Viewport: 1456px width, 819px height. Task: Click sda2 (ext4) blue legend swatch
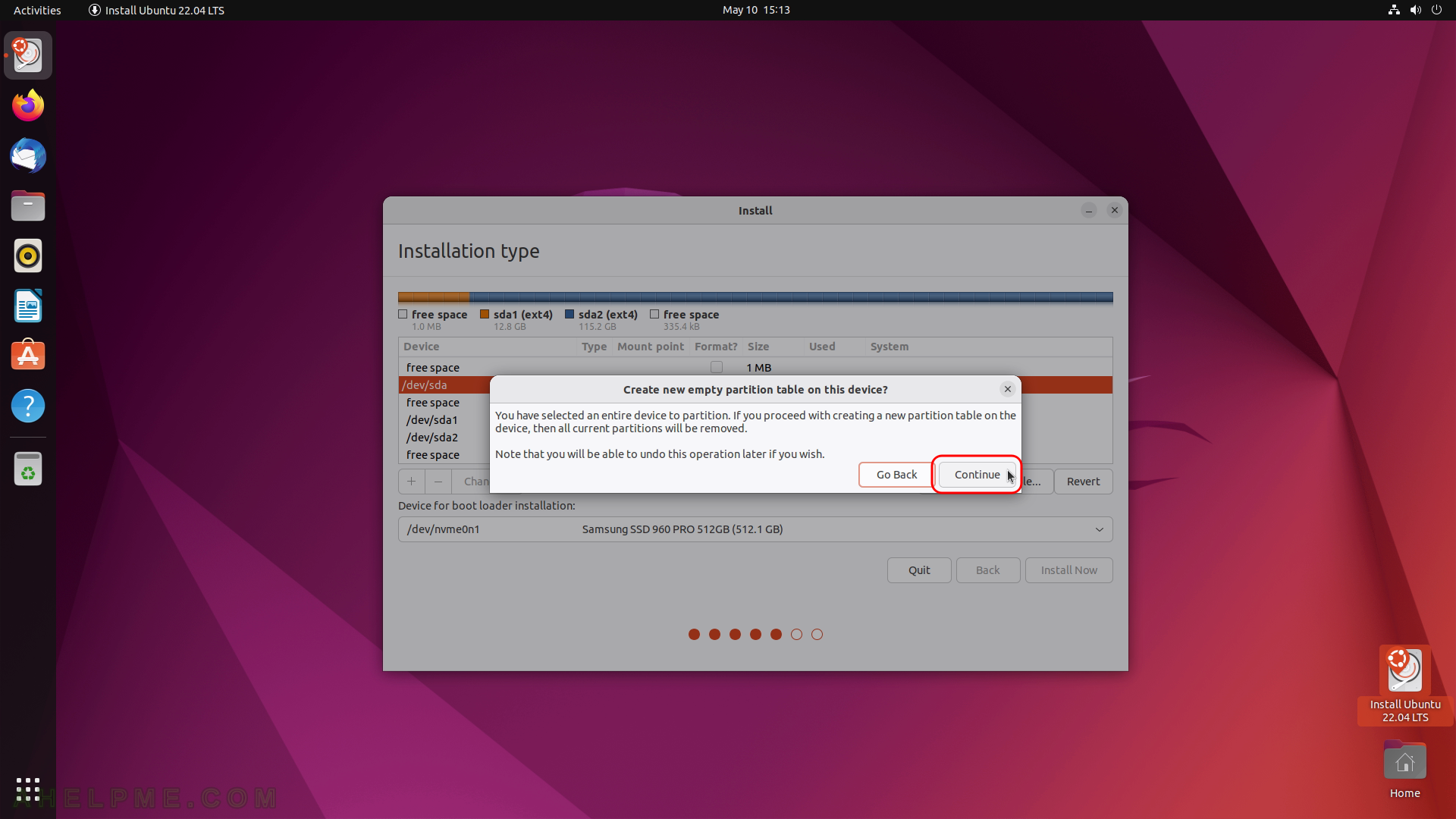coord(570,314)
